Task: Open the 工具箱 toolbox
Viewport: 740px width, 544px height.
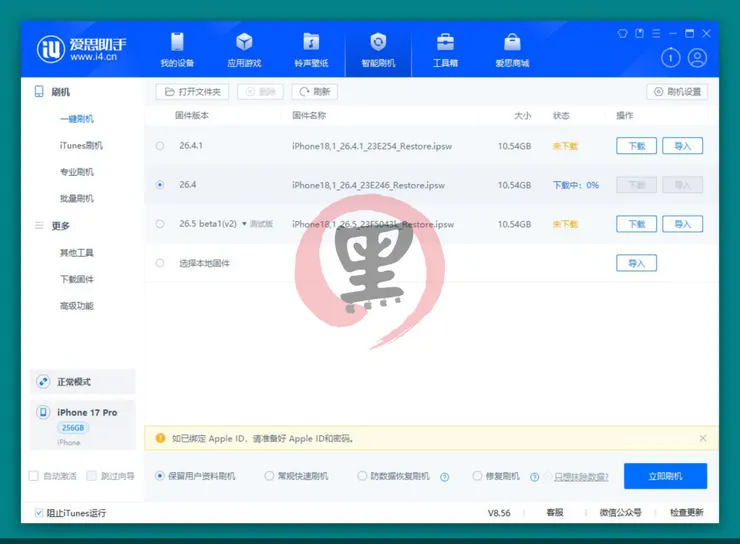Action: [445, 50]
